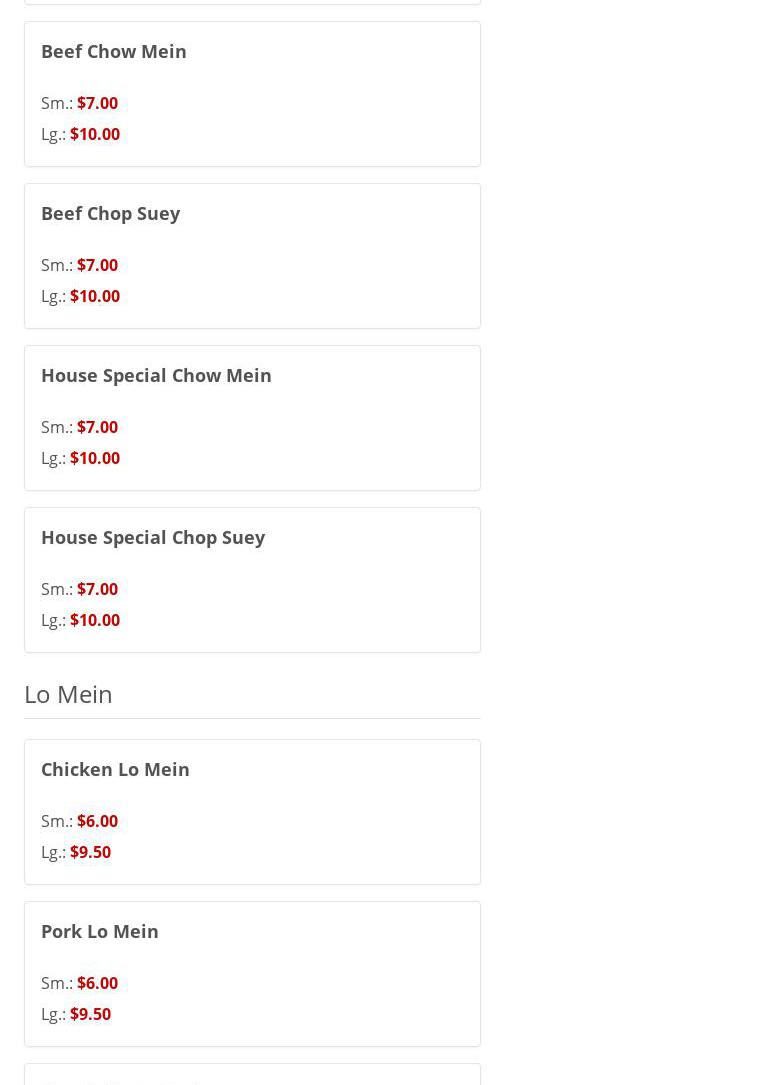Select small House Special Chow Mein price

(x=97, y=427)
